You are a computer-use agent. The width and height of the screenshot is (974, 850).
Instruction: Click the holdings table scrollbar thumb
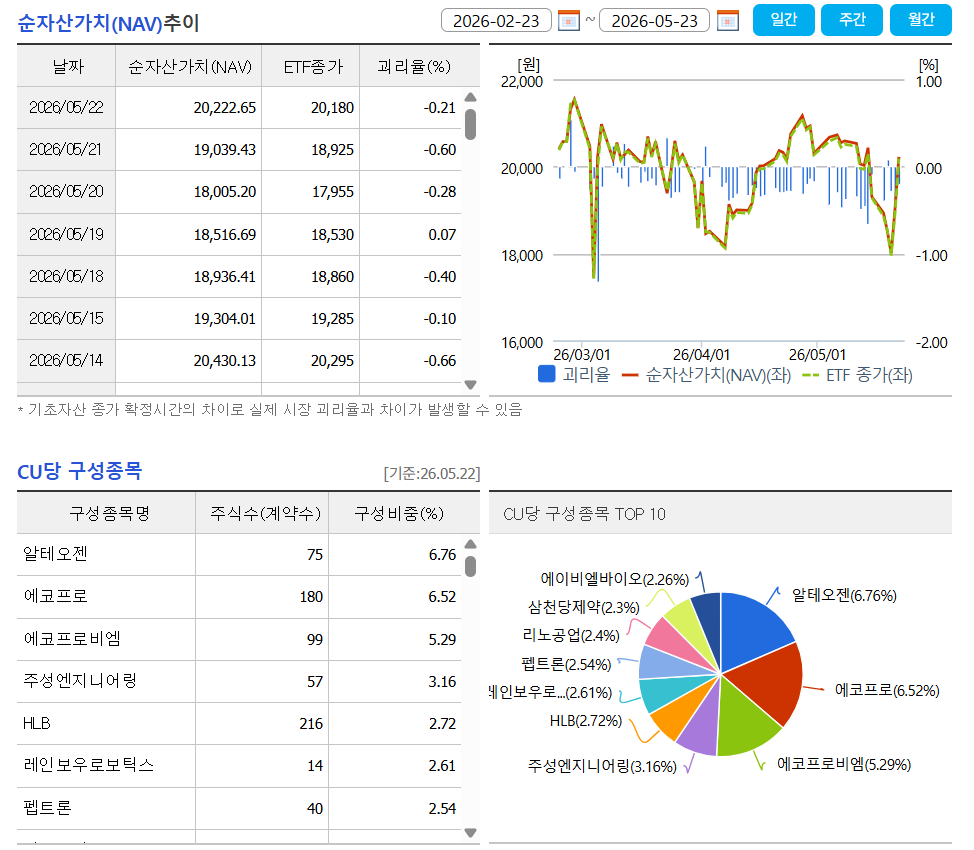click(x=470, y=567)
